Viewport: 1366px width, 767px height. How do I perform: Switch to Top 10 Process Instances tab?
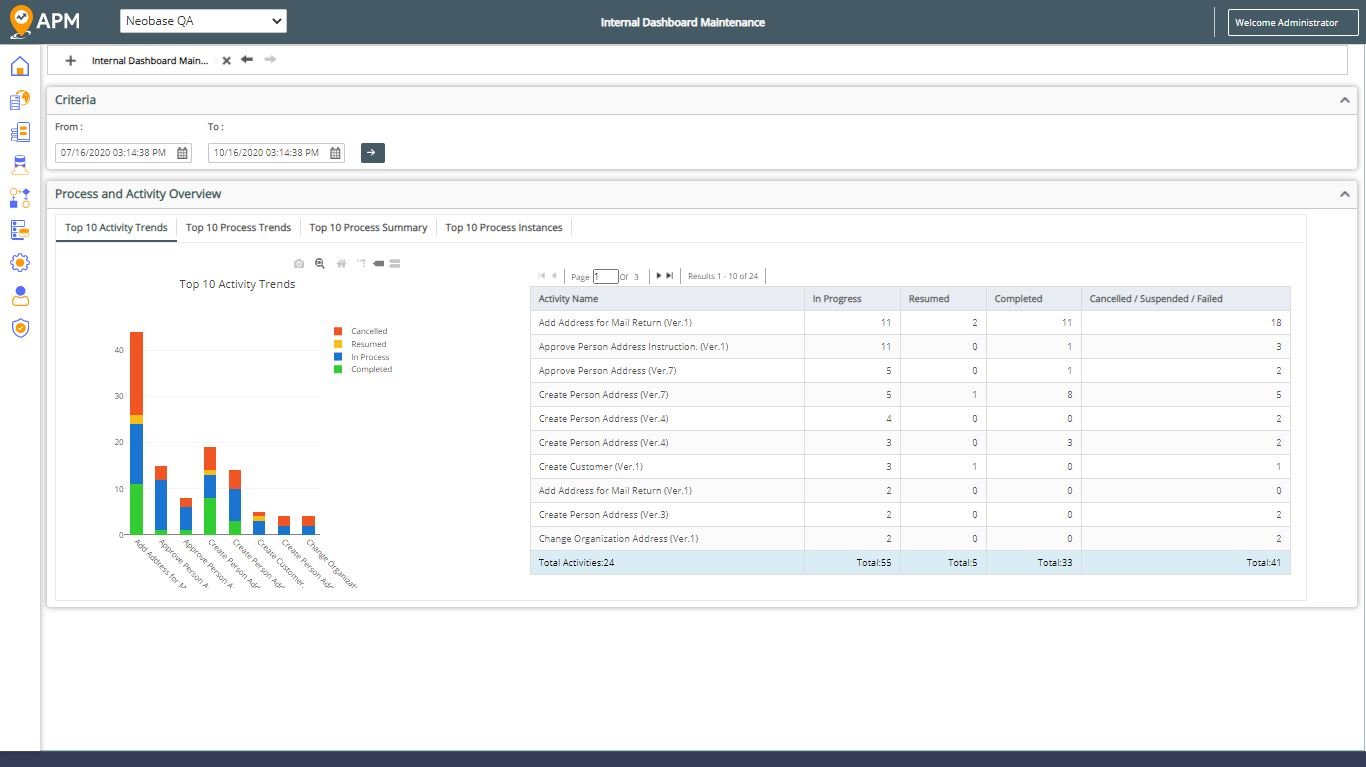tap(504, 228)
